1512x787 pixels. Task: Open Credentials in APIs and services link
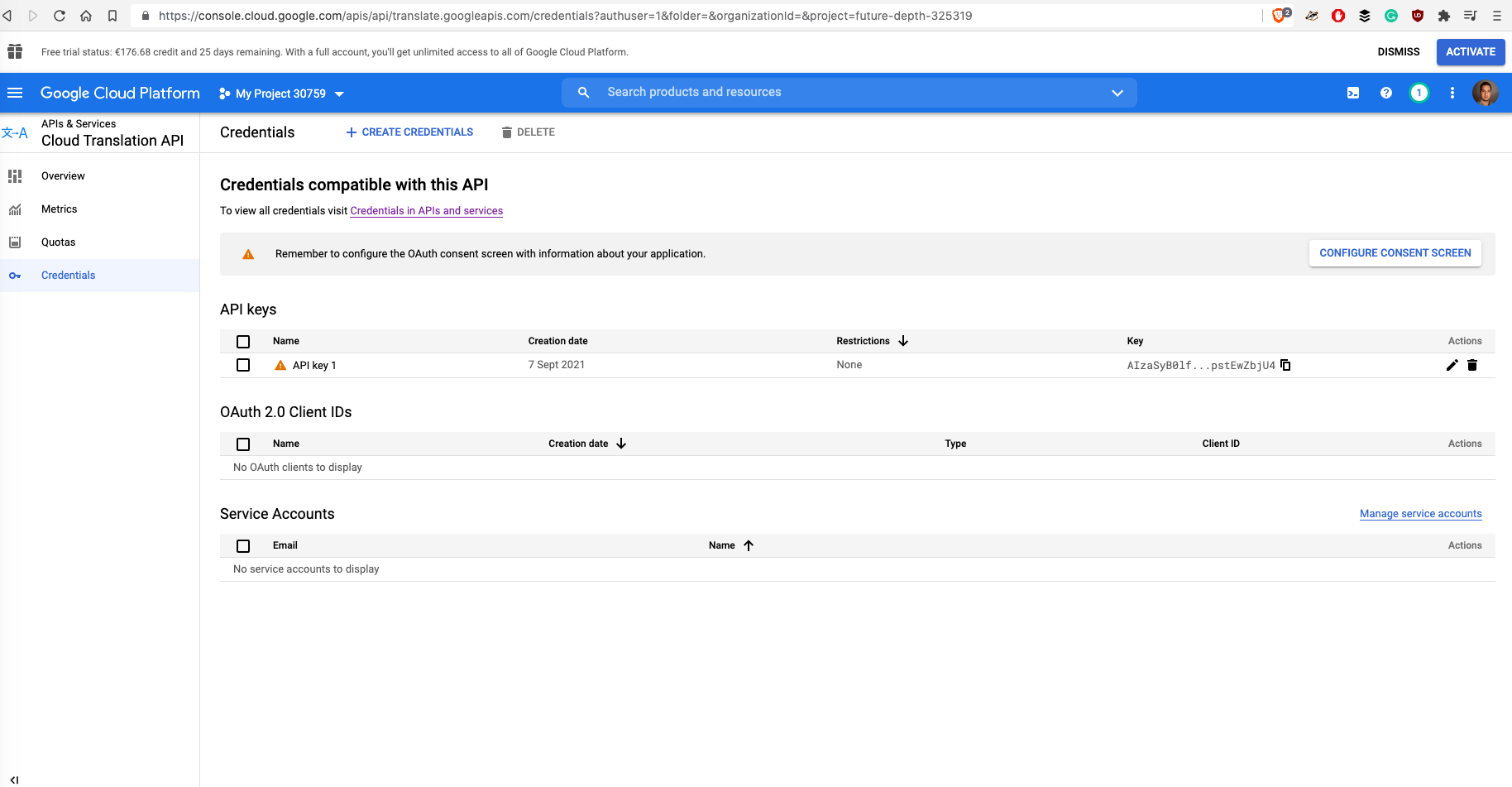tap(427, 211)
